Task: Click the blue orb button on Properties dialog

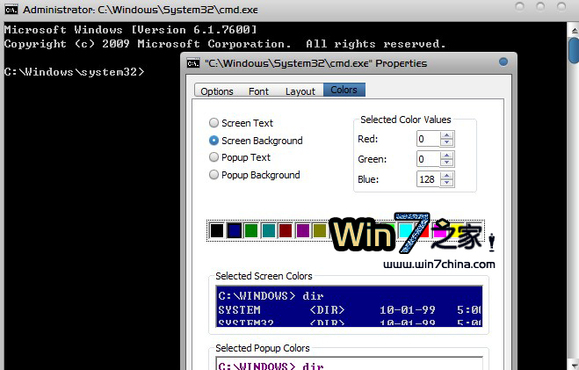Action: (x=503, y=62)
